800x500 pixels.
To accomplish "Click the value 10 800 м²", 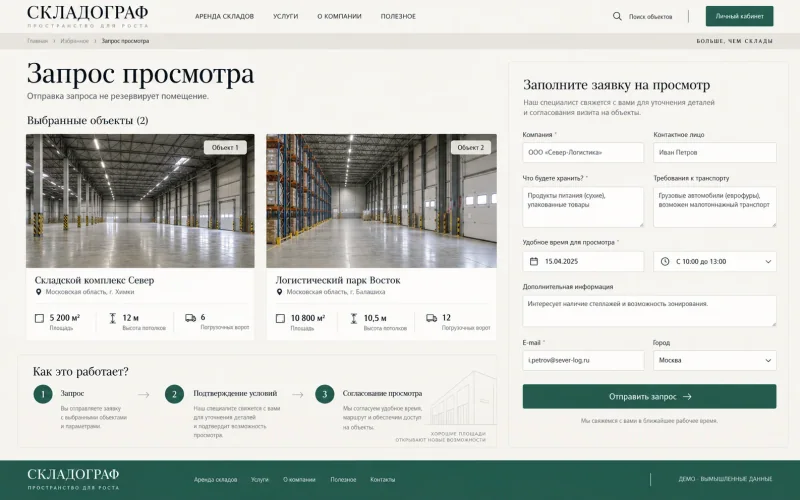I will pyautogui.click(x=308, y=318).
